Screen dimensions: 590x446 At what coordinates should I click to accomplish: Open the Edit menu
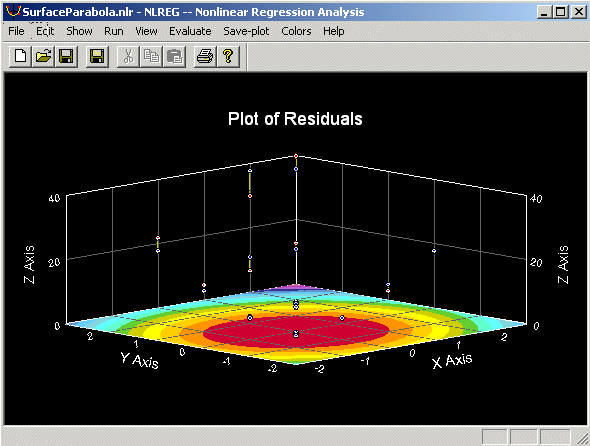coord(45,31)
